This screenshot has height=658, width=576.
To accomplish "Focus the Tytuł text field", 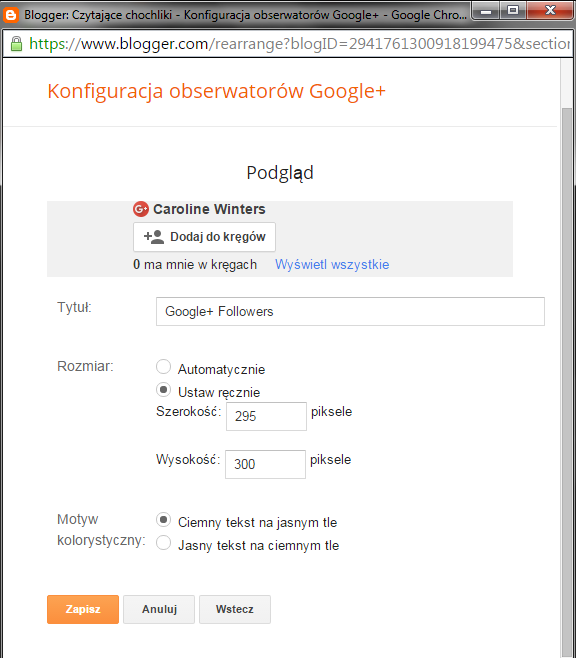I will pyautogui.click(x=350, y=311).
